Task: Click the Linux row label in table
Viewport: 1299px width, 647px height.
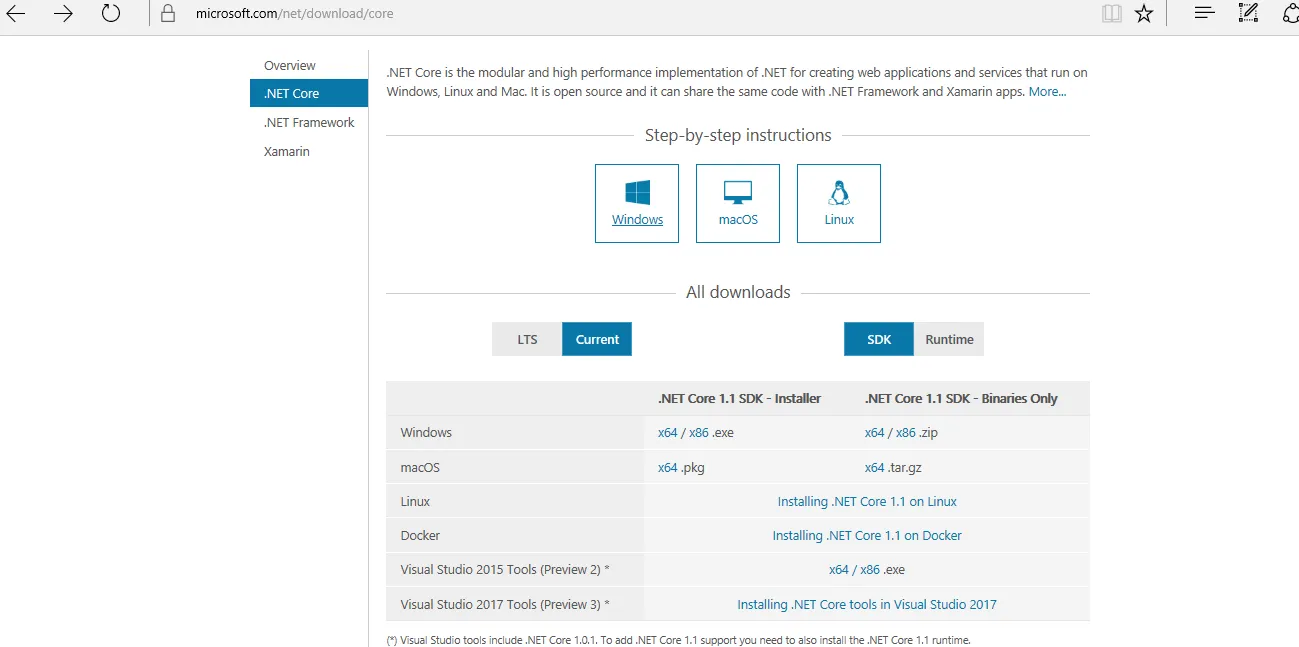Action: 415,501
